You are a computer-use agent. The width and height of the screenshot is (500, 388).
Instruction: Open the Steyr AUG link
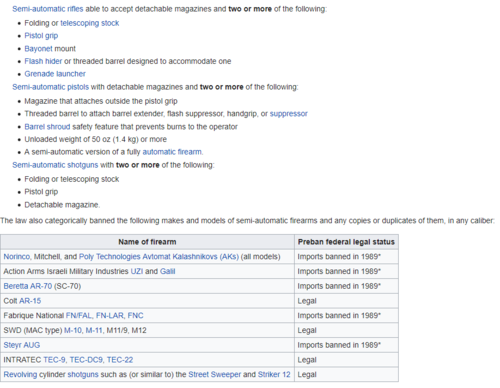click(22, 345)
